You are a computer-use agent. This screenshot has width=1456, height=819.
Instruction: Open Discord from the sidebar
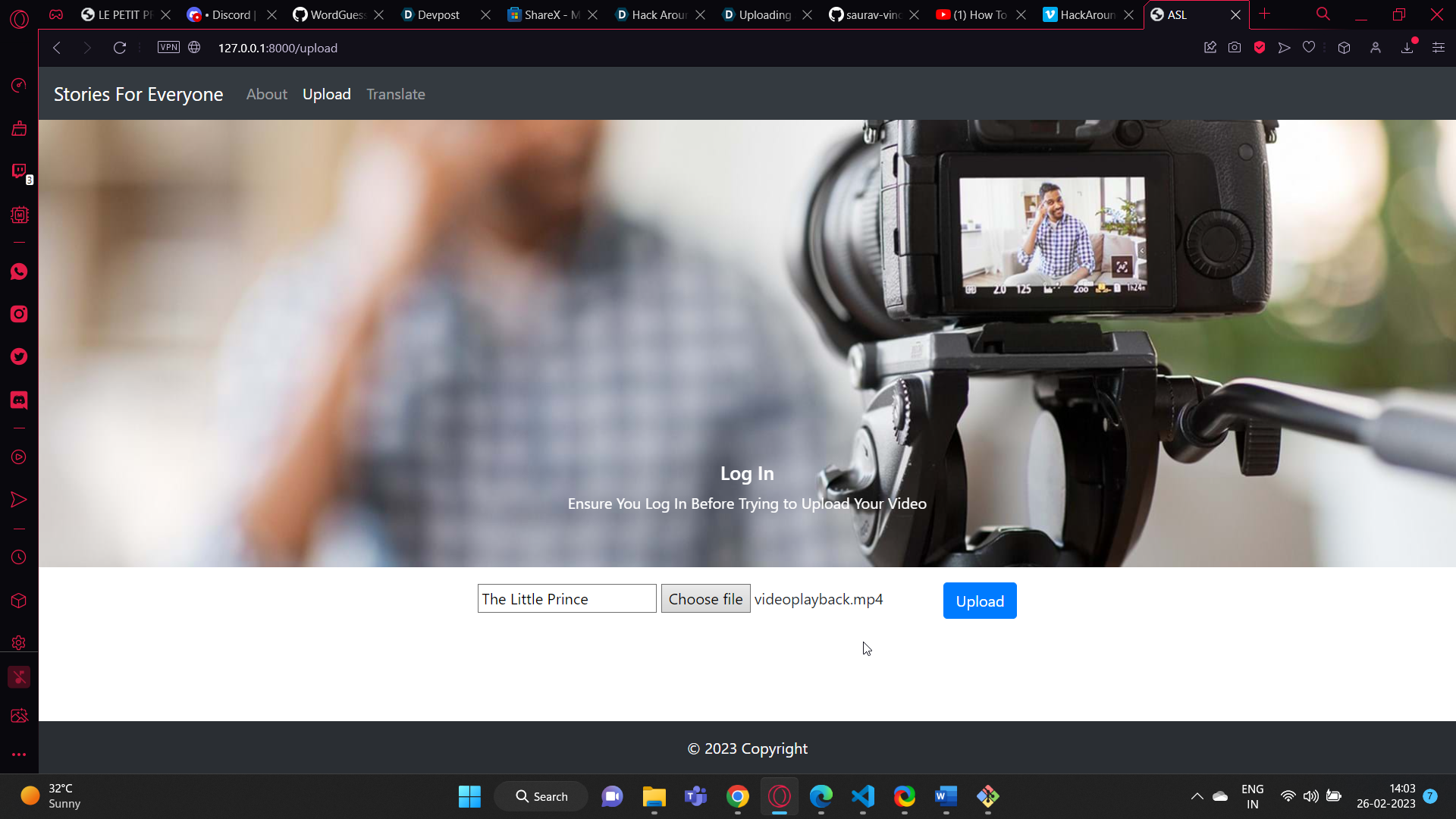pos(19,400)
